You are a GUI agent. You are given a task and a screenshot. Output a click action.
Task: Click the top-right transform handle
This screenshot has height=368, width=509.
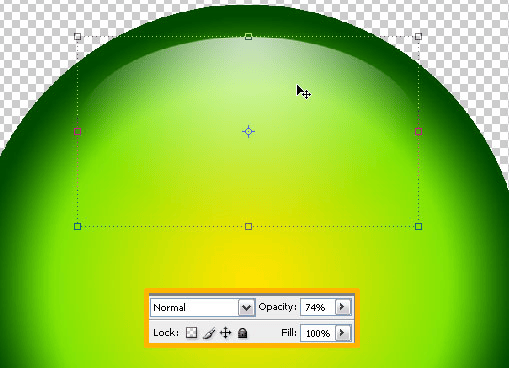419,36
